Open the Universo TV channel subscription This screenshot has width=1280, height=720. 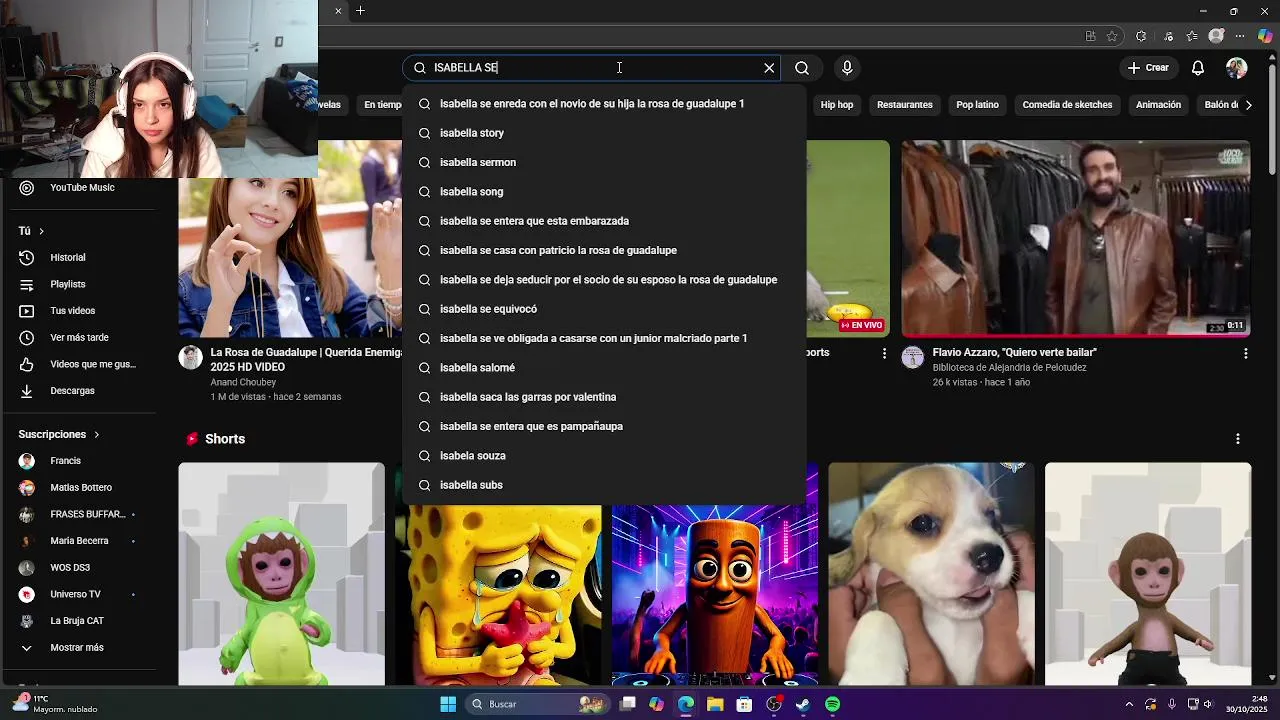(x=80, y=594)
